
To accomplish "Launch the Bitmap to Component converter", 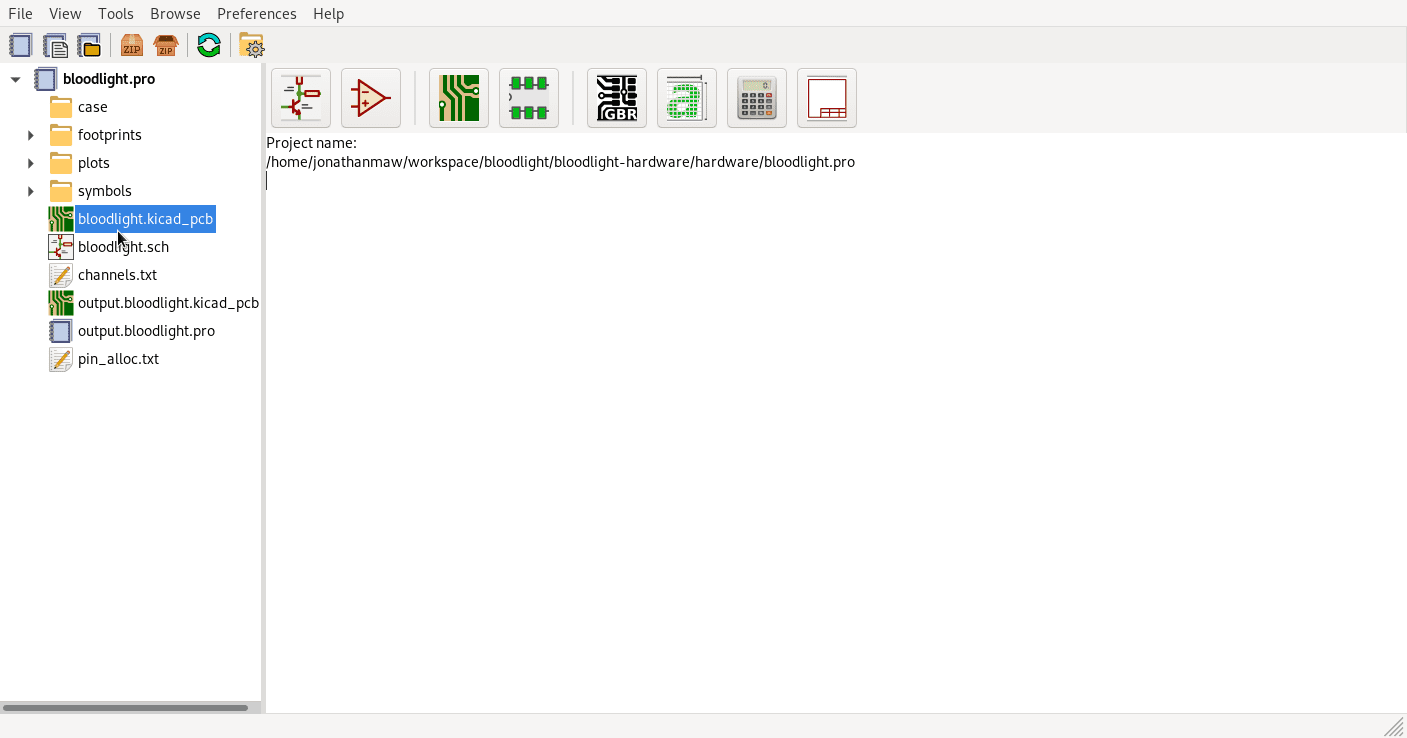I will [687, 98].
